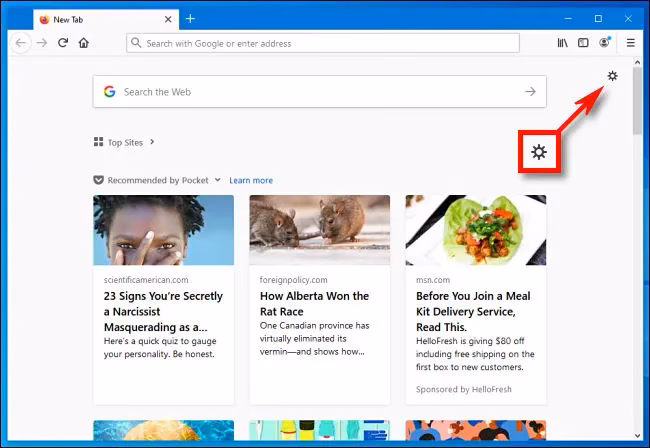This screenshot has width=650, height=448.
Task: Click the Top Sites heading text
Action: pos(125,143)
